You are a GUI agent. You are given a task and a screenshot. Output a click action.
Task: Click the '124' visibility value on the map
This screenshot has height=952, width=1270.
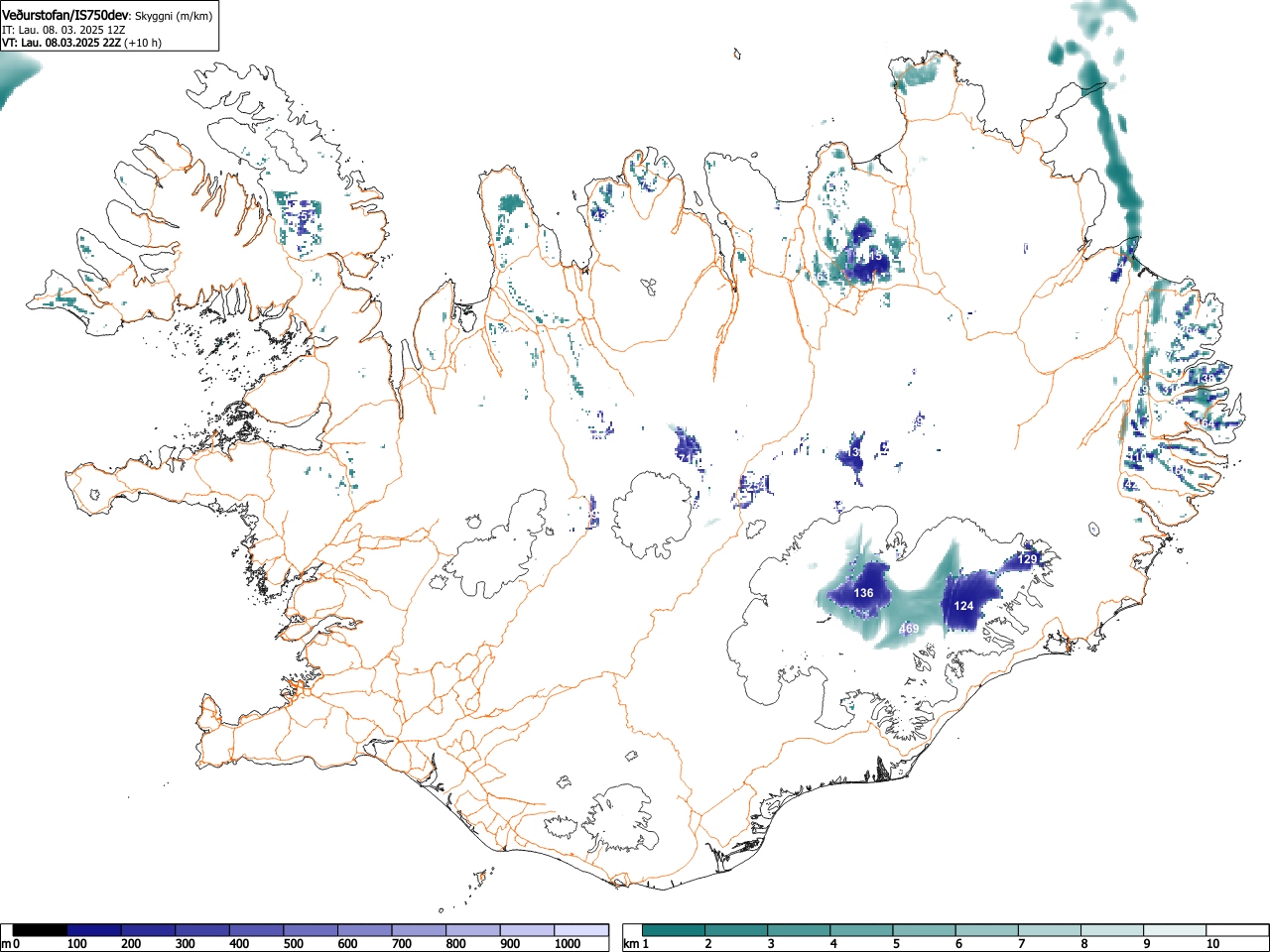pos(964,606)
